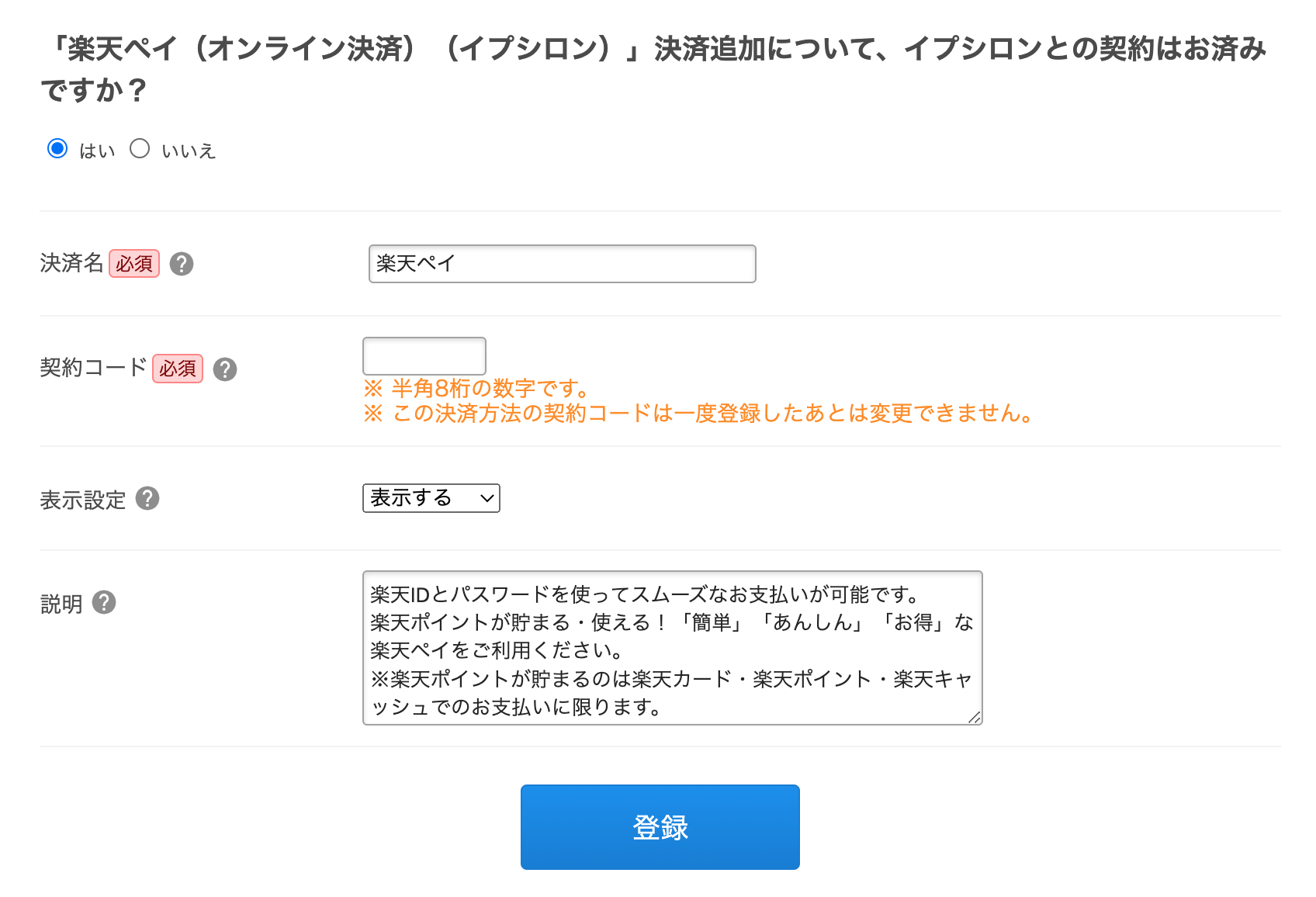The image size is (1316, 897).
Task: Click the orange 半角8桁の数字です note
Action: (477, 388)
